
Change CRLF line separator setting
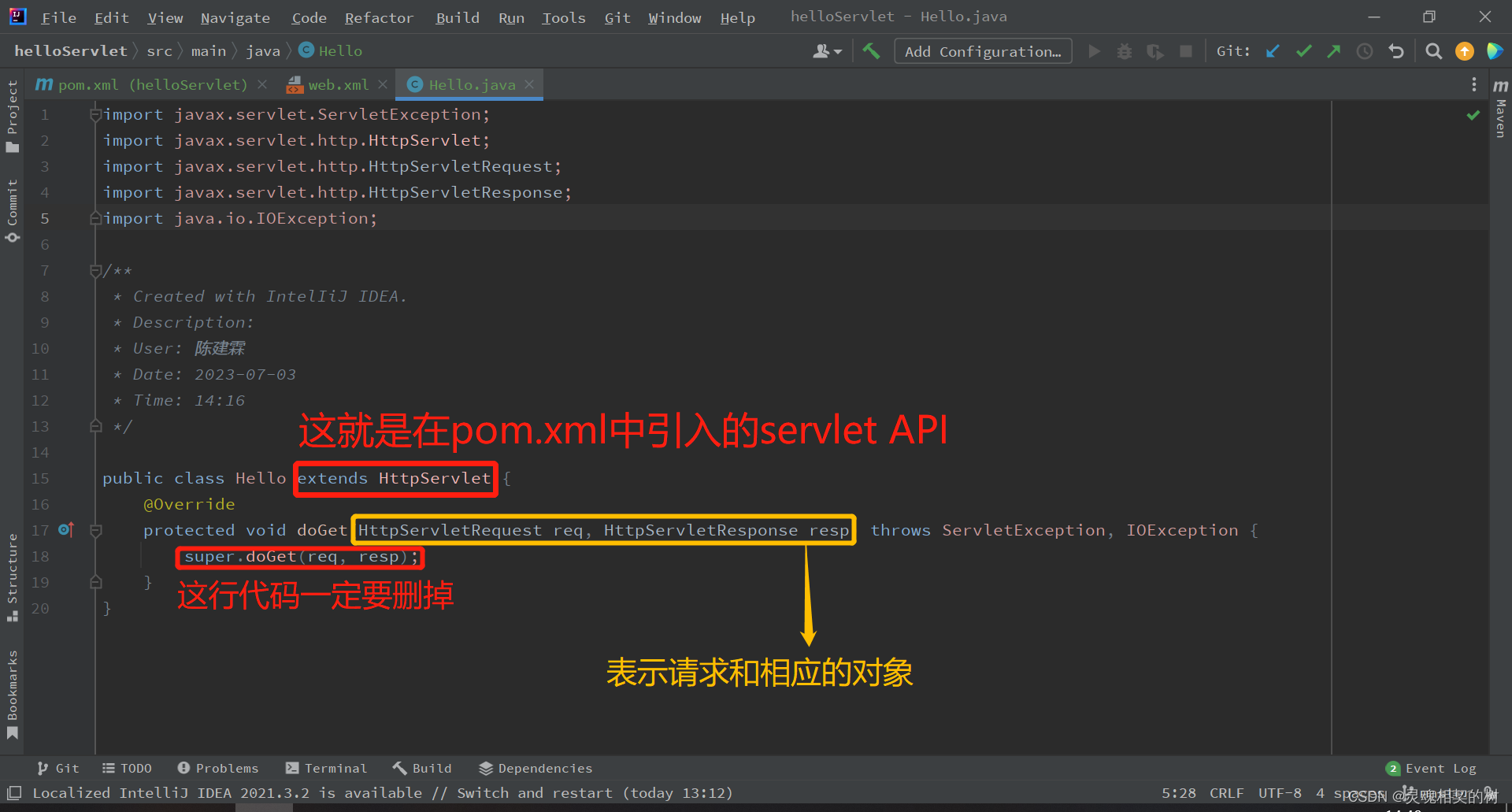1226,793
